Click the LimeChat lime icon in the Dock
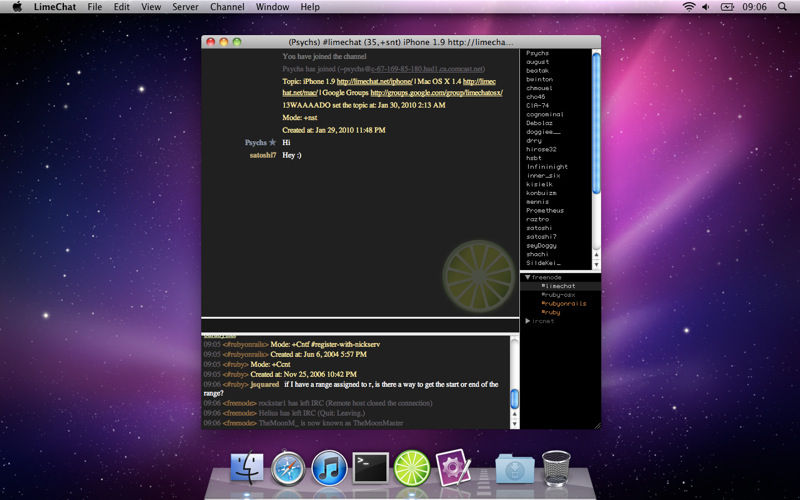Image resolution: width=800 pixels, height=500 pixels. (412, 468)
